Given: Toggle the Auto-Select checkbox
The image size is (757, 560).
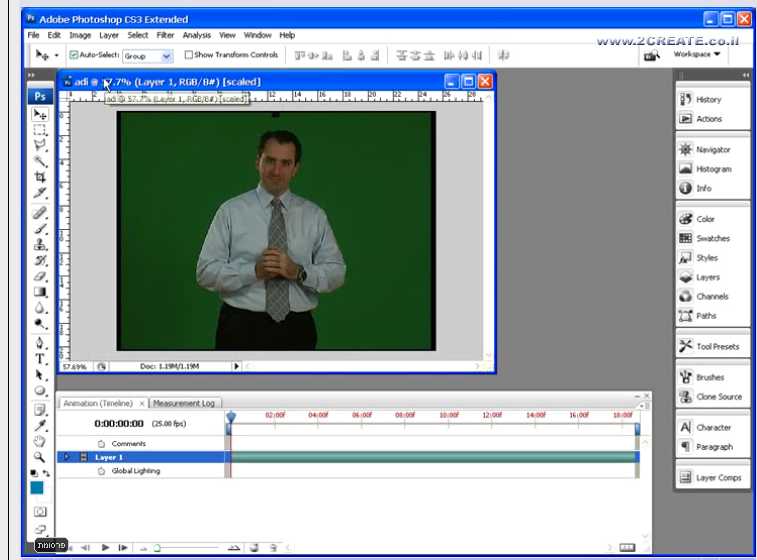Looking at the screenshot, I should [74, 55].
